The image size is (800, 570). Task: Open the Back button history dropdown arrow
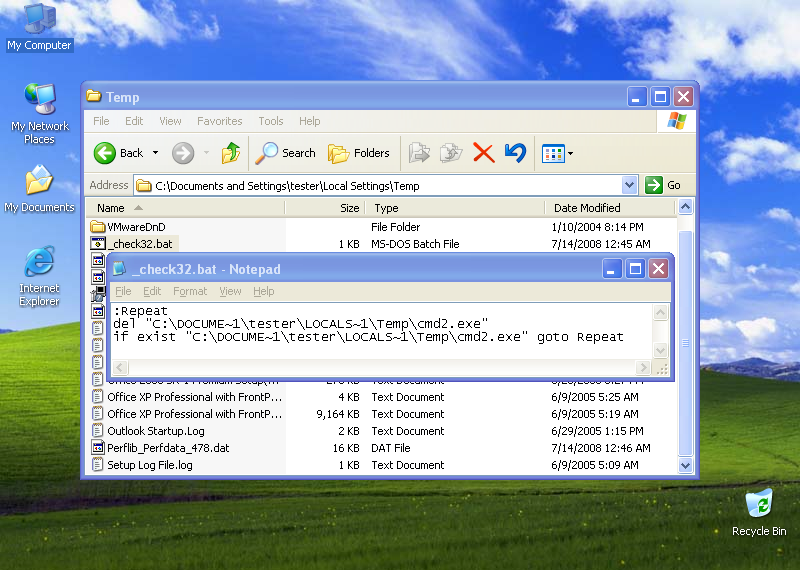tap(155, 153)
